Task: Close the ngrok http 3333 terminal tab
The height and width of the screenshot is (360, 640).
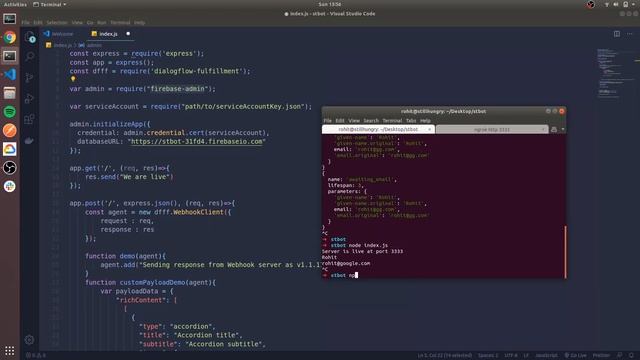Action: coord(543,129)
